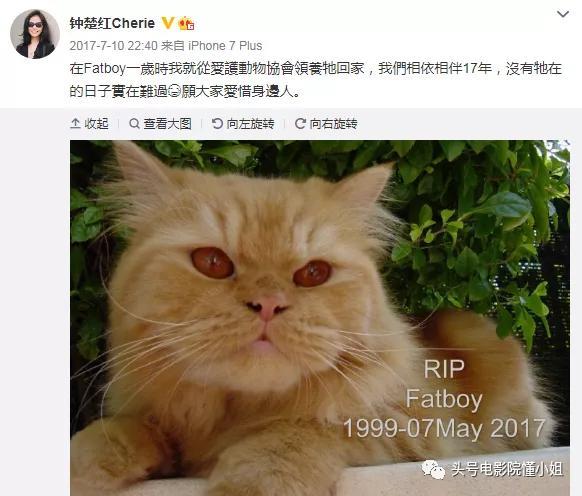Image resolution: width=582 pixels, height=496 pixels.
Task: Open the 钟楚红Cherie profile avatar
Action: coord(35,34)
